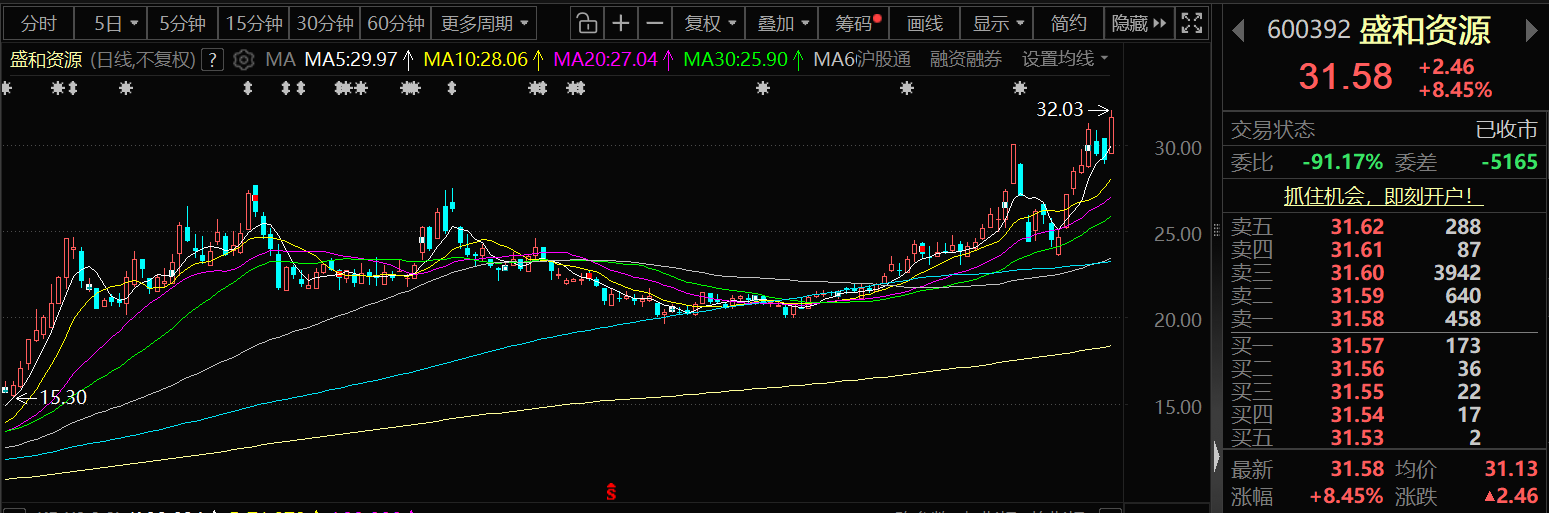Switch to 简约 simplified view mode
This screenshot has width=1549, height=513.
[1069, 23]
